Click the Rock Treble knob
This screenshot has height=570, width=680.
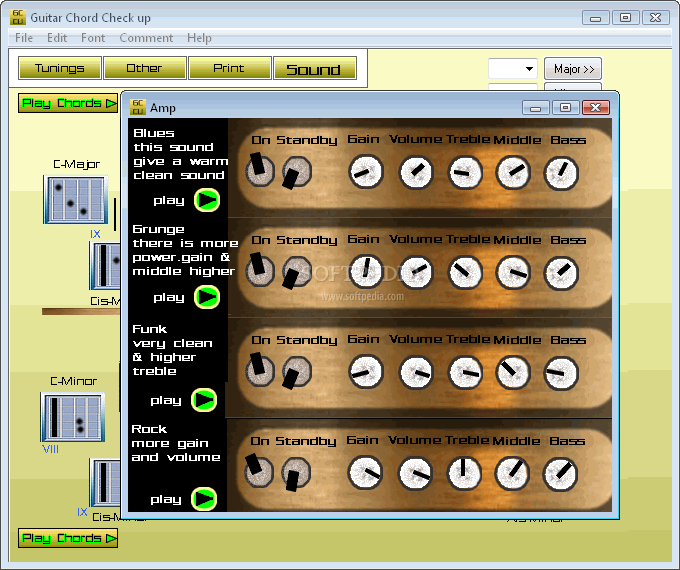click(x=464, y=474)
